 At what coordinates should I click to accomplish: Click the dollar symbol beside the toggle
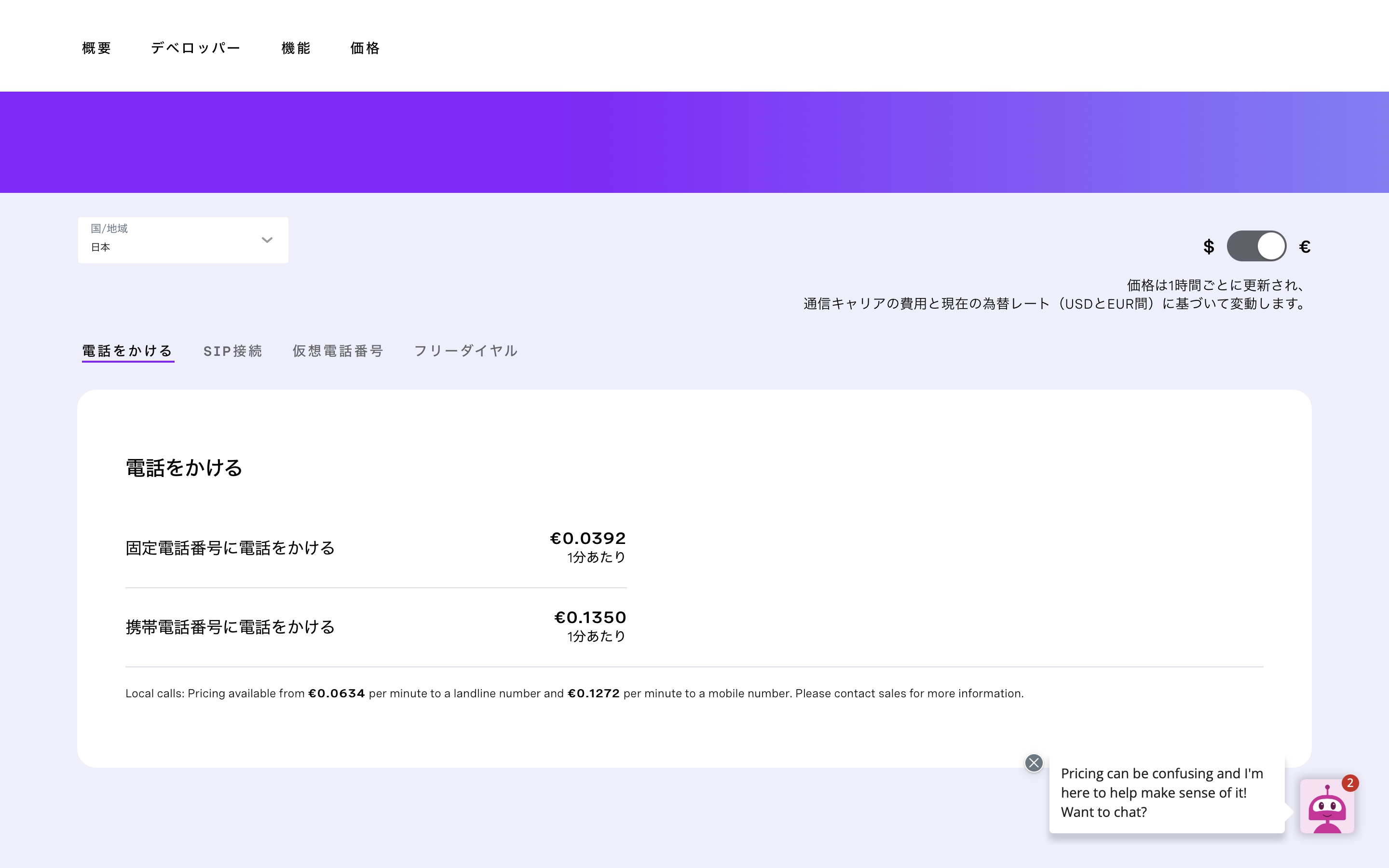pyautogui.click(x=1210, y=246)
